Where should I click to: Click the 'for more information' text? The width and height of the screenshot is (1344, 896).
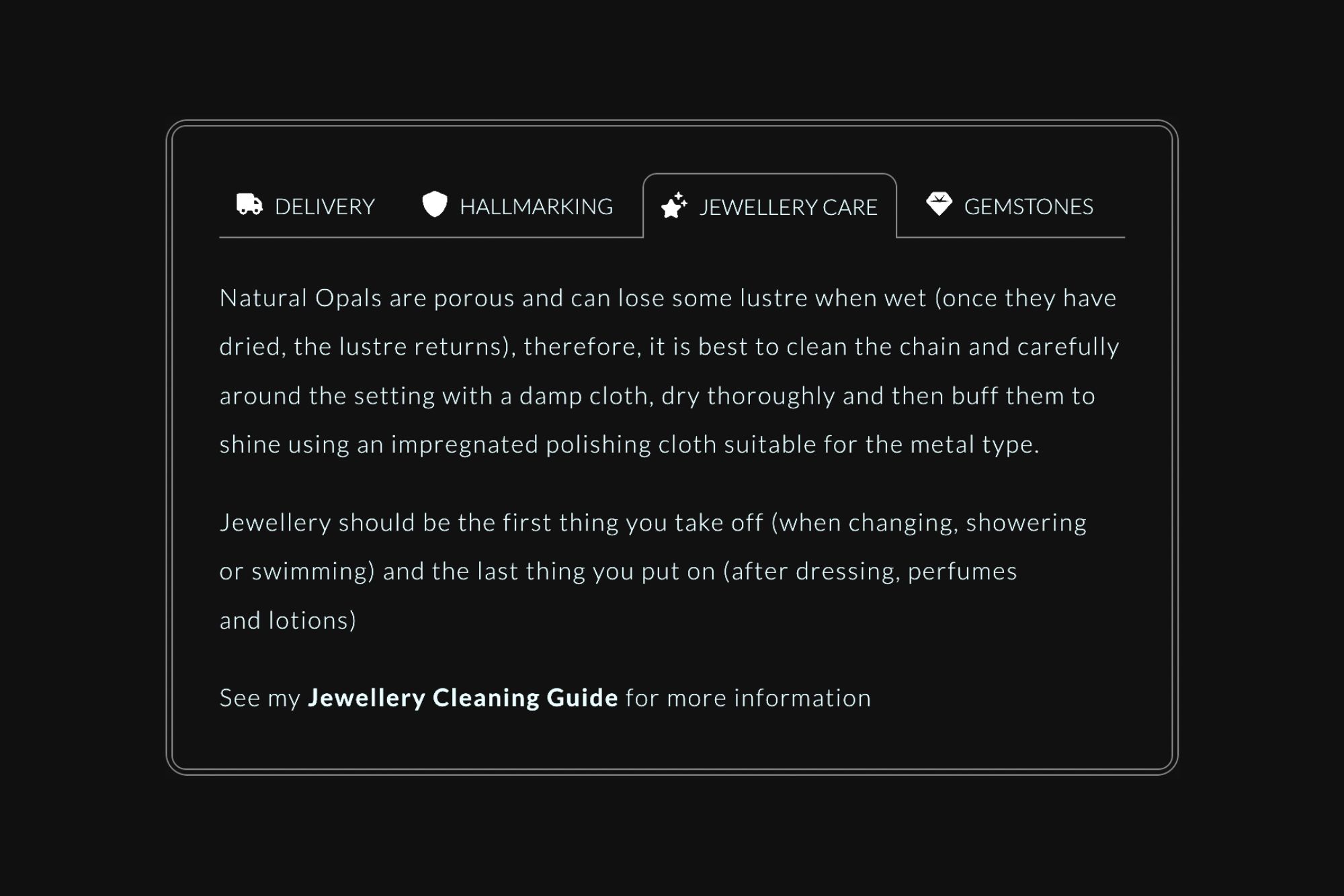click(x=748, y=698)
